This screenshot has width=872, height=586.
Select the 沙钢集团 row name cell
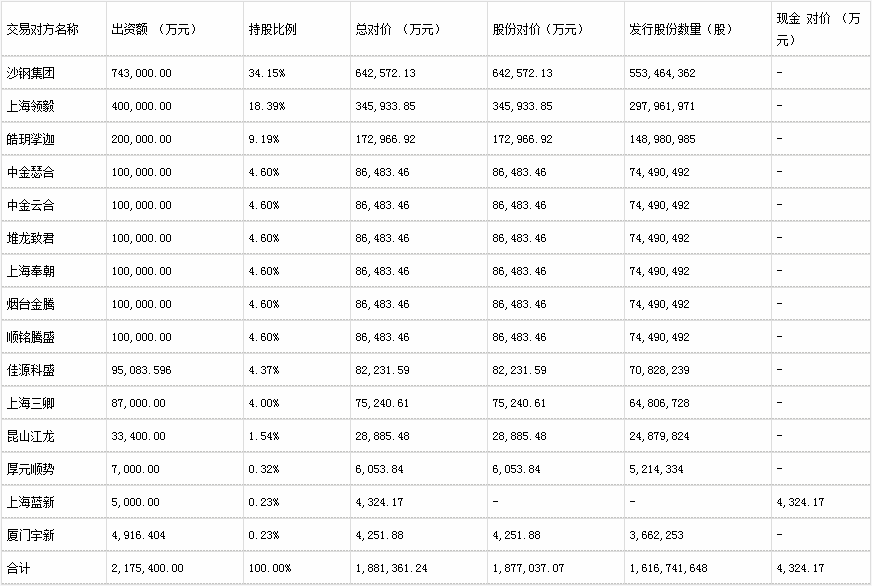point(53,73)
